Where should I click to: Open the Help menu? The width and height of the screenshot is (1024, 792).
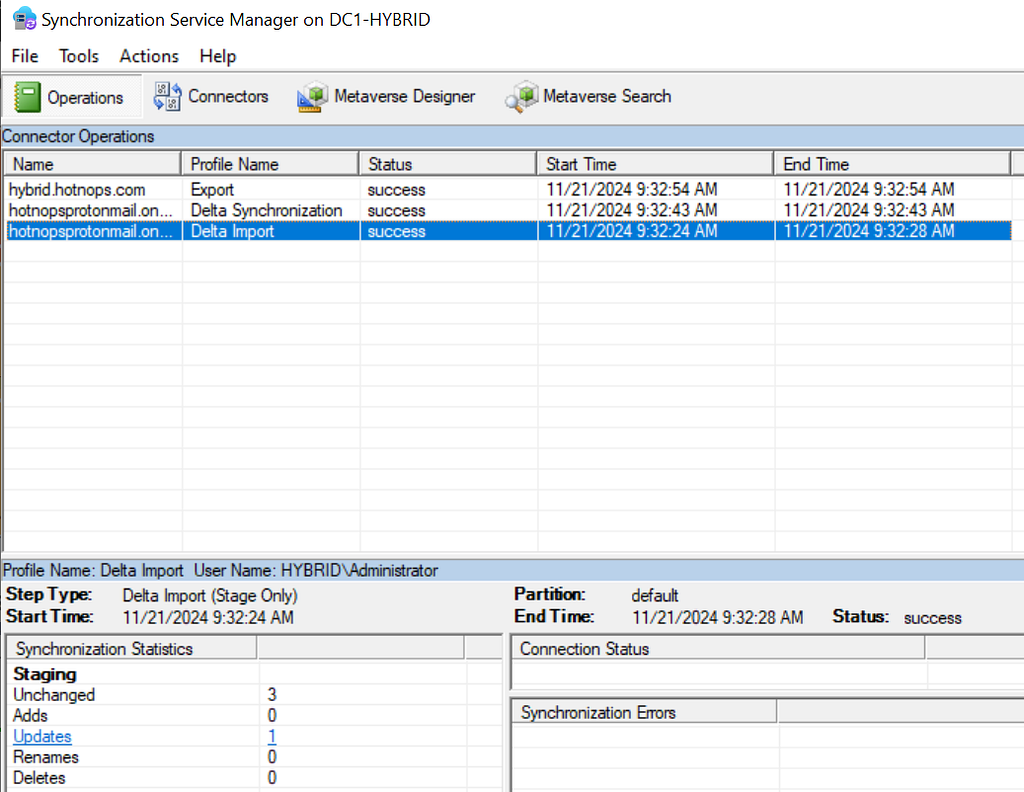(x=217, y=56)
